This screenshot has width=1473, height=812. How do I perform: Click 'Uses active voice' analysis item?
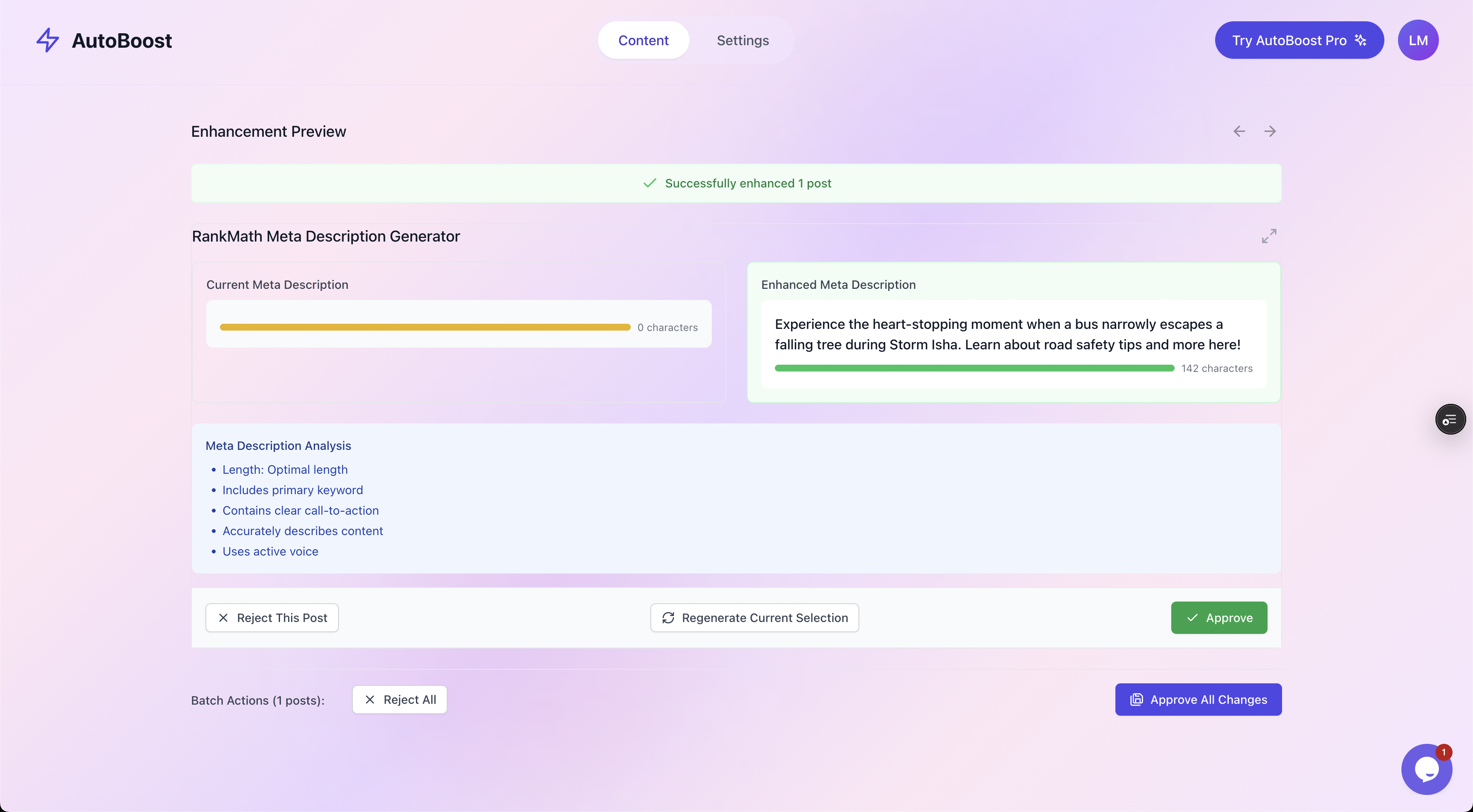click(271, 552)
